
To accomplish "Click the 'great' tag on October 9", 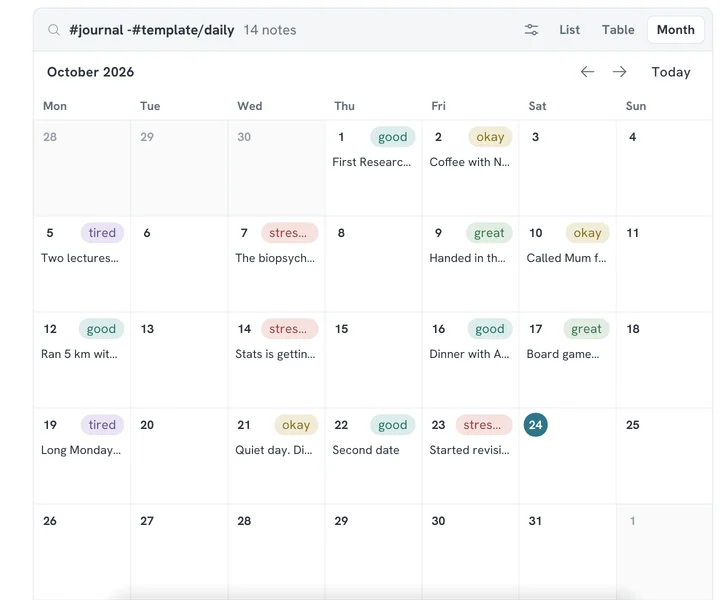I will click(x=489, y=233).
